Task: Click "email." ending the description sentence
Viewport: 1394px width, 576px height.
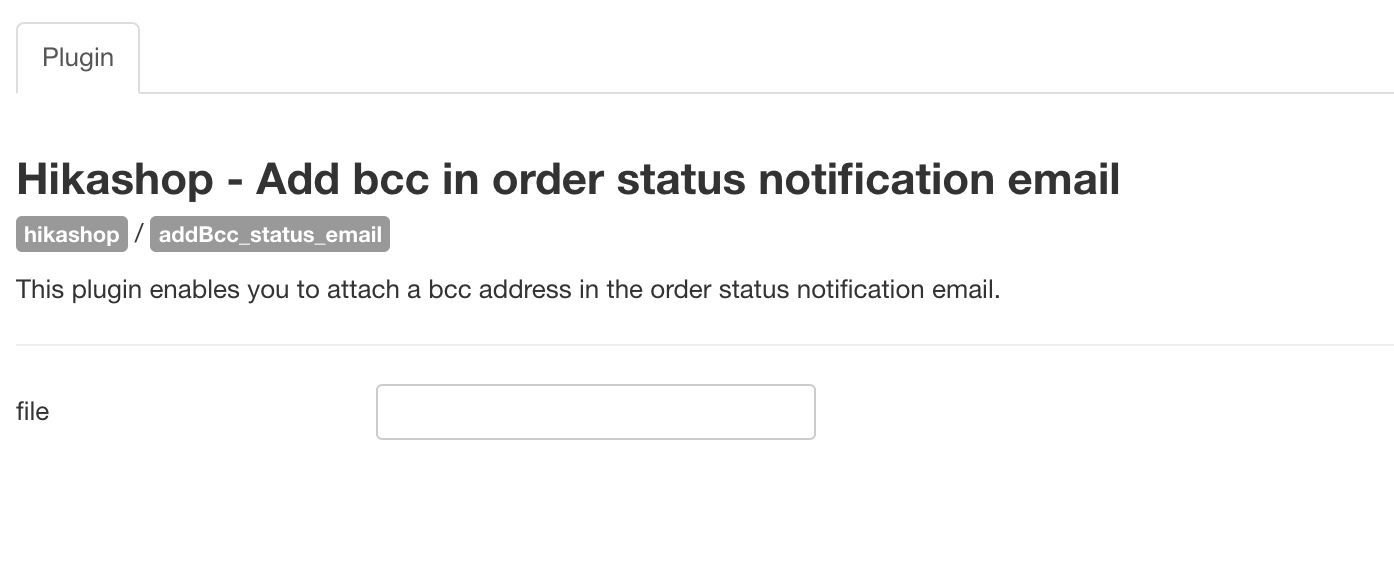Action: click(967, 291)
